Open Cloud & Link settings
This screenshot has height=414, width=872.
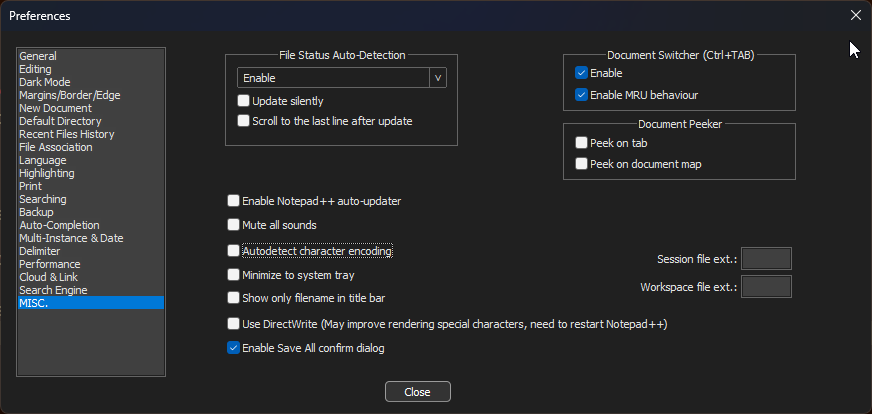click(91, 277)
